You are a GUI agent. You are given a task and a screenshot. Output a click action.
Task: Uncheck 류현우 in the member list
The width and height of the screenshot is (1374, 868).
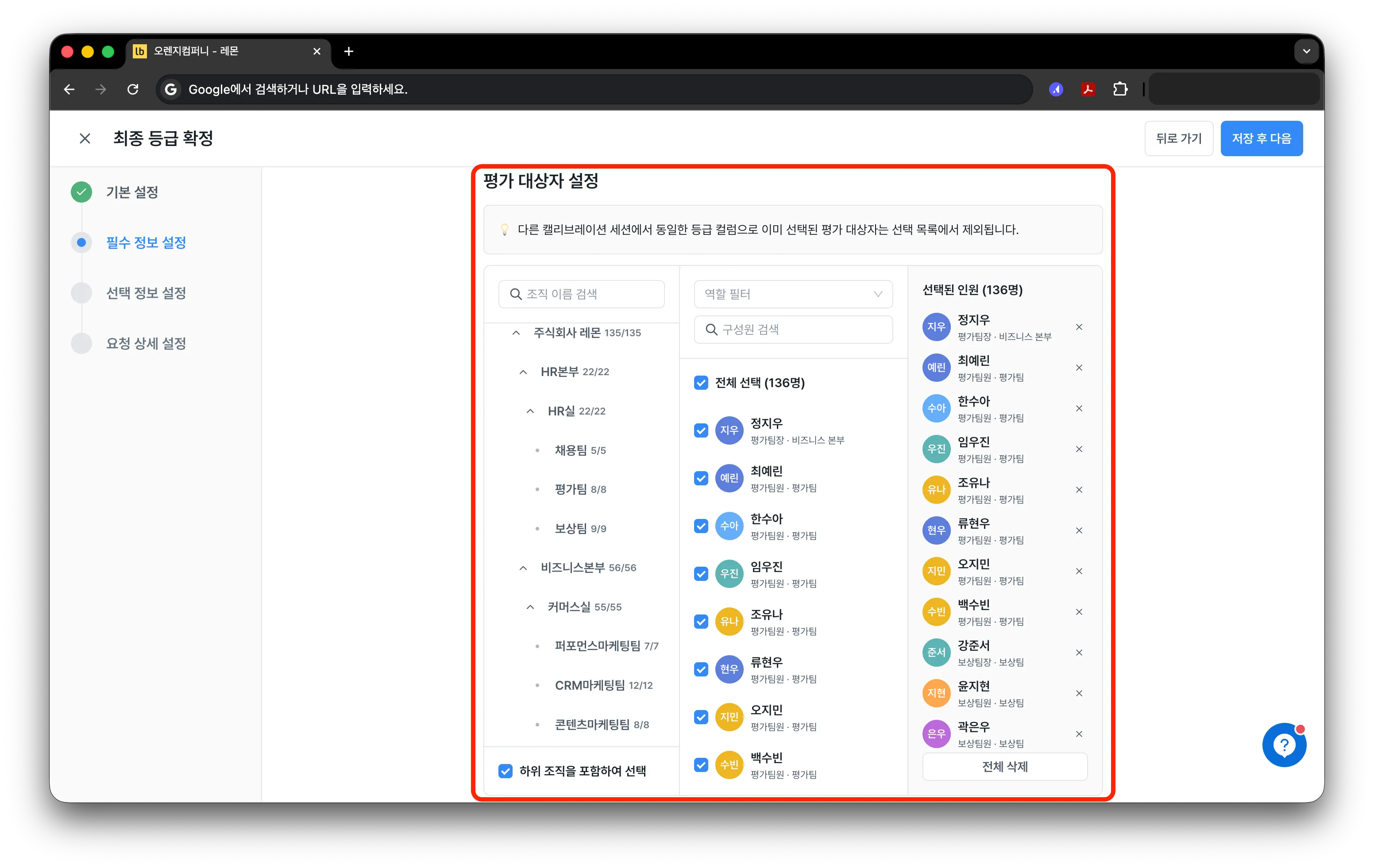point(701,669)
